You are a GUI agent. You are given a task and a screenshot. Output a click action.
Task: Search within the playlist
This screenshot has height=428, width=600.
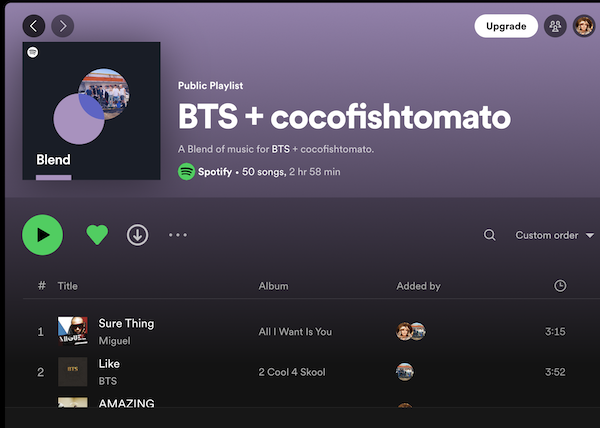click(x=490, y=235)
